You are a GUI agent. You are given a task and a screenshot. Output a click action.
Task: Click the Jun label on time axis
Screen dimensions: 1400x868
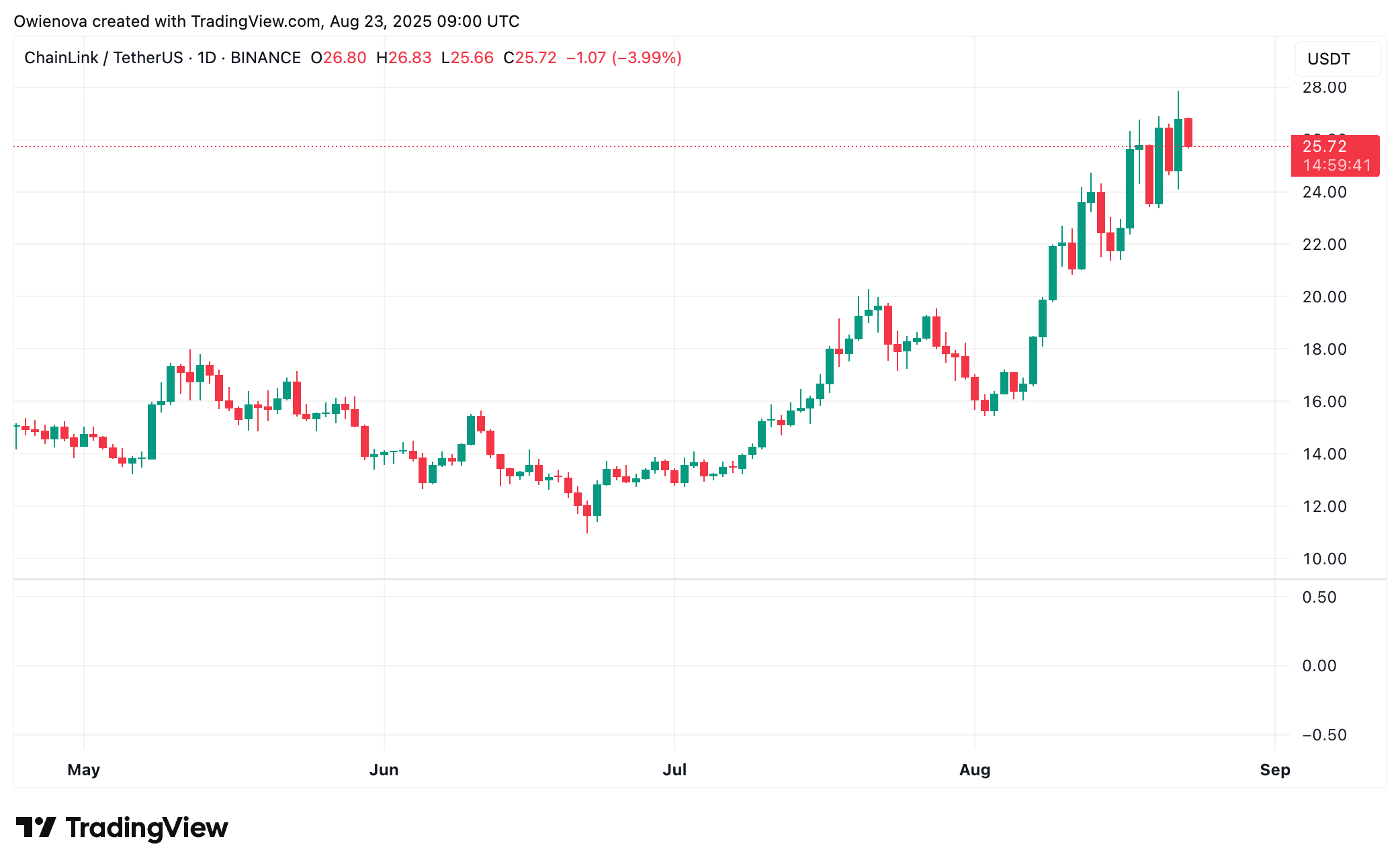point(384,770)
